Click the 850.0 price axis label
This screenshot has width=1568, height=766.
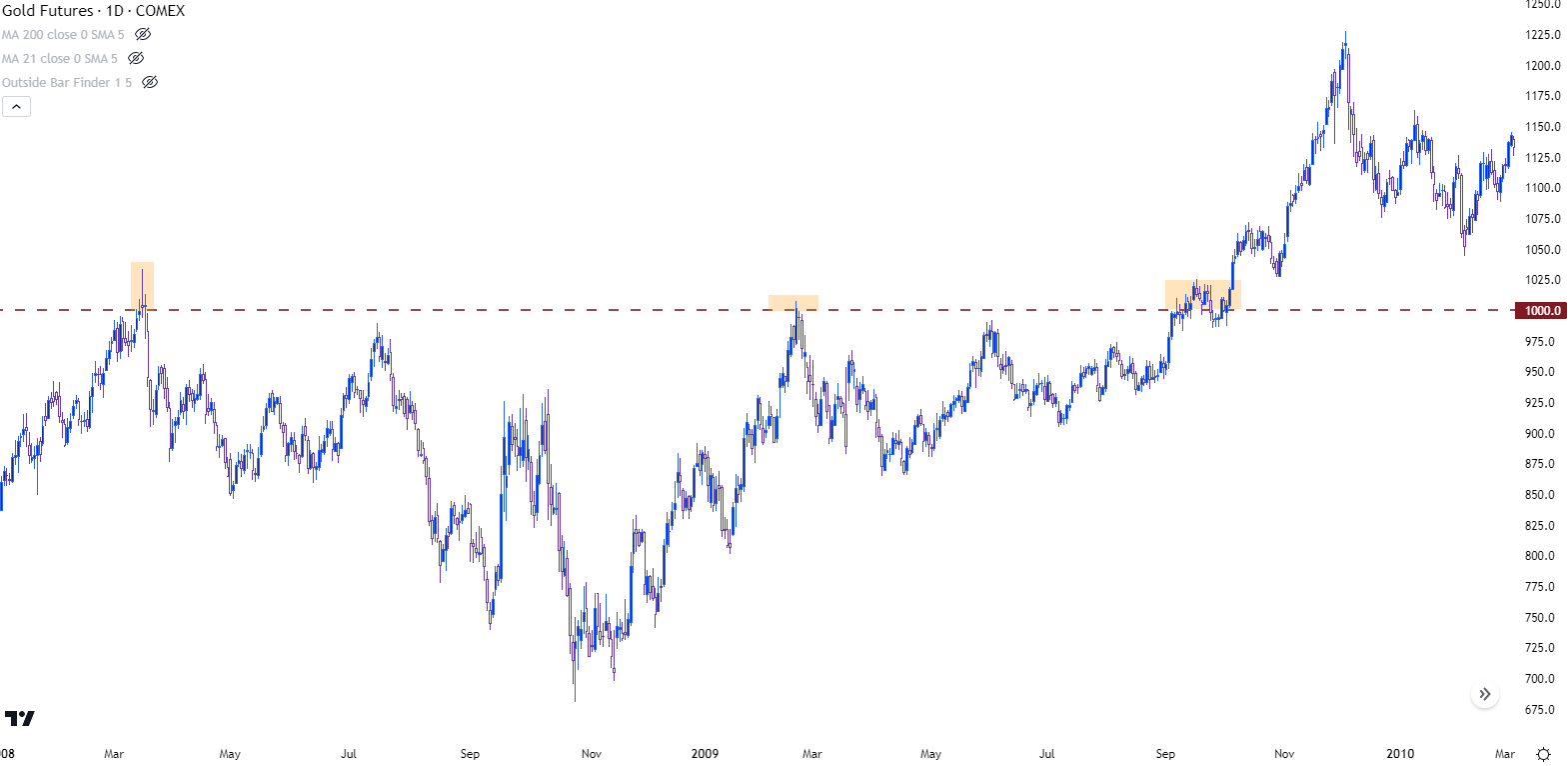1540,495
